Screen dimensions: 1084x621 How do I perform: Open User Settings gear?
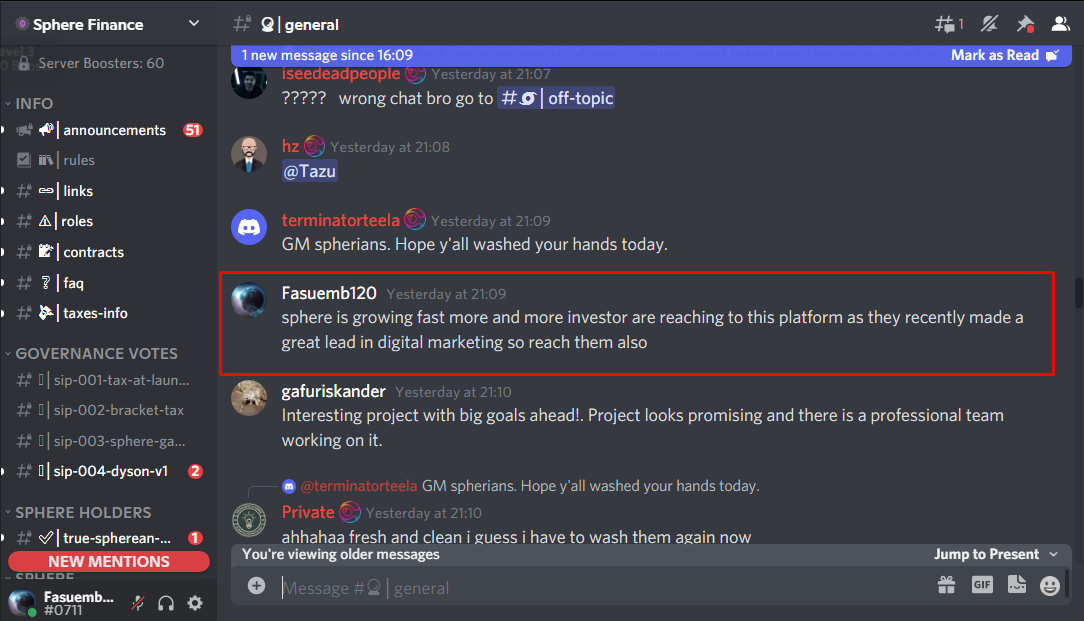[196, 603]
